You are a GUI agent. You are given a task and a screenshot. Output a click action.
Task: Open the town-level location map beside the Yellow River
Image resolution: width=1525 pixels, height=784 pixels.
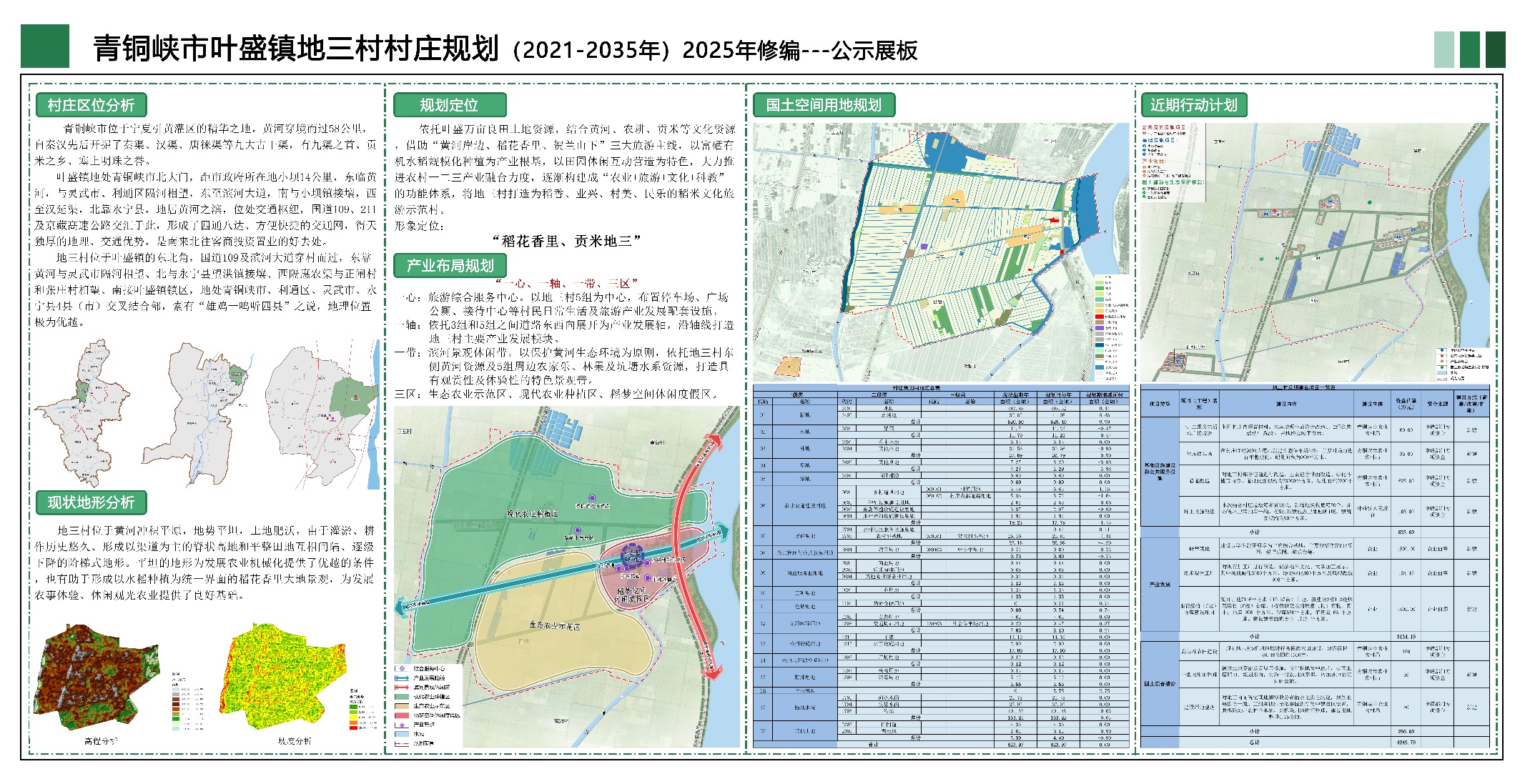pos(322,415)
